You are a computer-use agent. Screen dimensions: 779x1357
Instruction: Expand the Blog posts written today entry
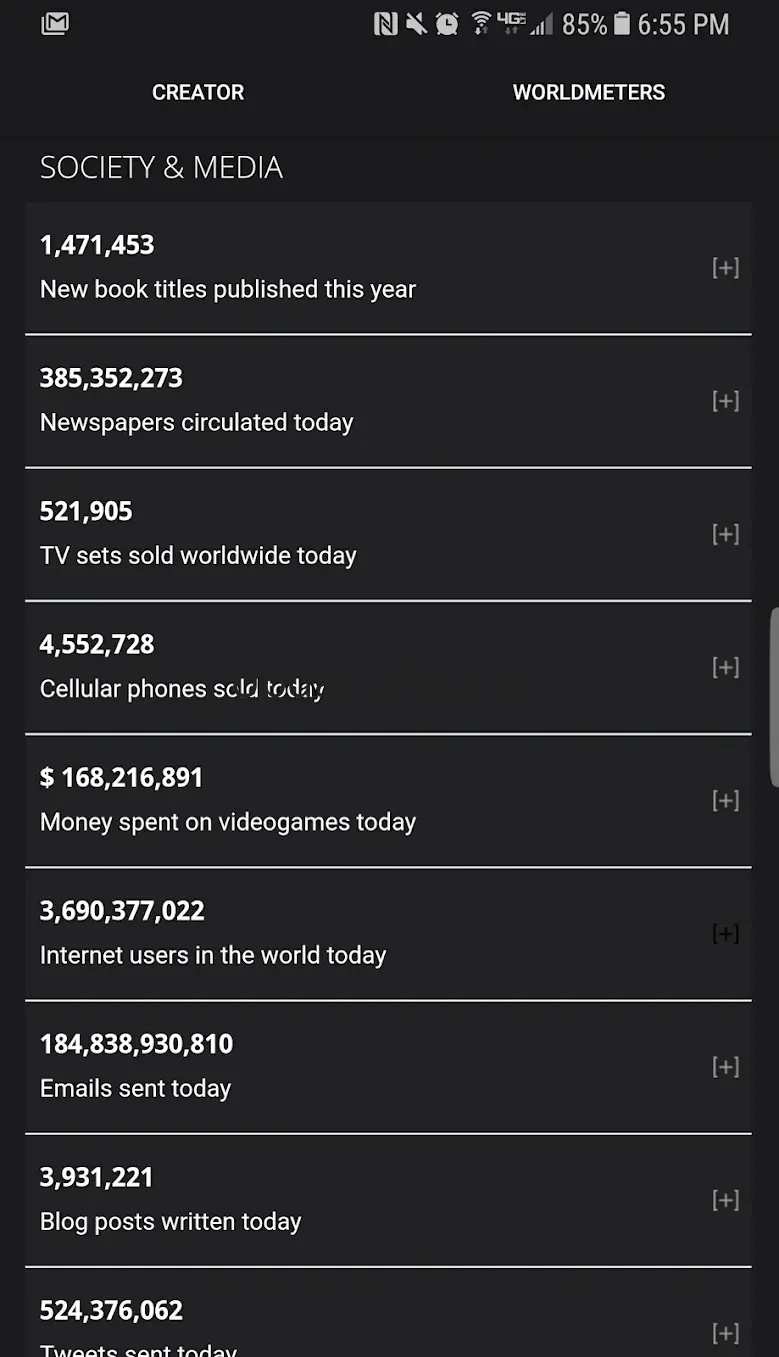[x=725, y=1199]
